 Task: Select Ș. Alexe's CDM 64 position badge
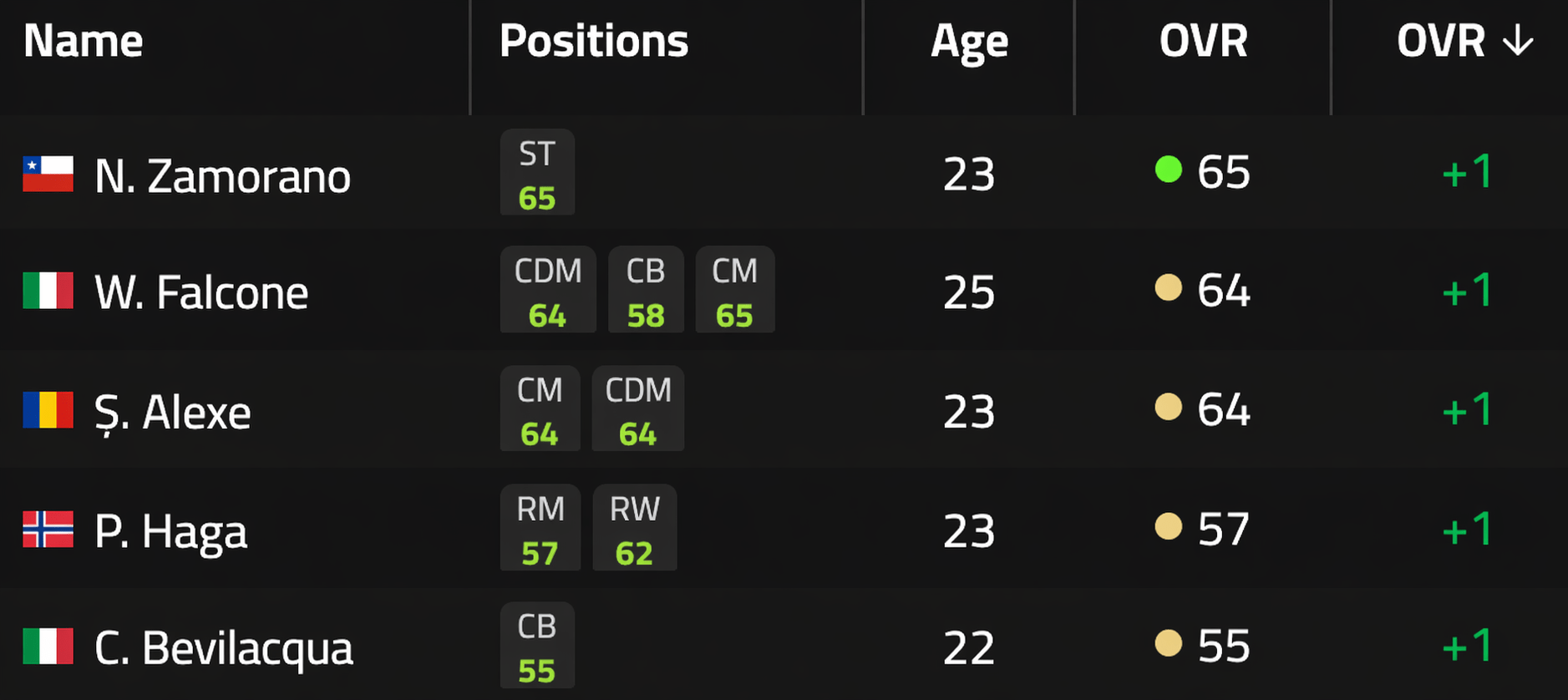637,409
